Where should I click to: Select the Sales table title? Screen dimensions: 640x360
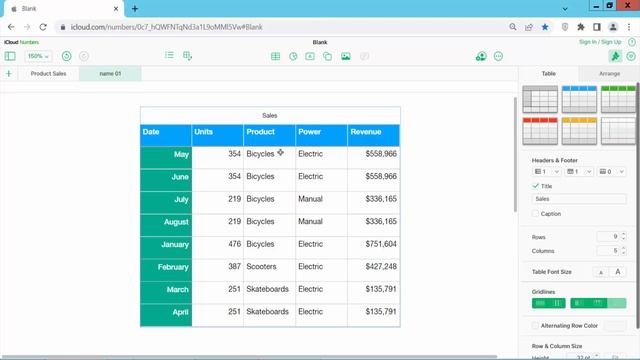(270, 116)
